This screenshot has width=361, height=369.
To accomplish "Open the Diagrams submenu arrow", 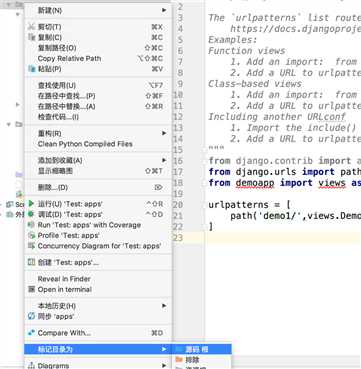I will click(x=164, y=366).
